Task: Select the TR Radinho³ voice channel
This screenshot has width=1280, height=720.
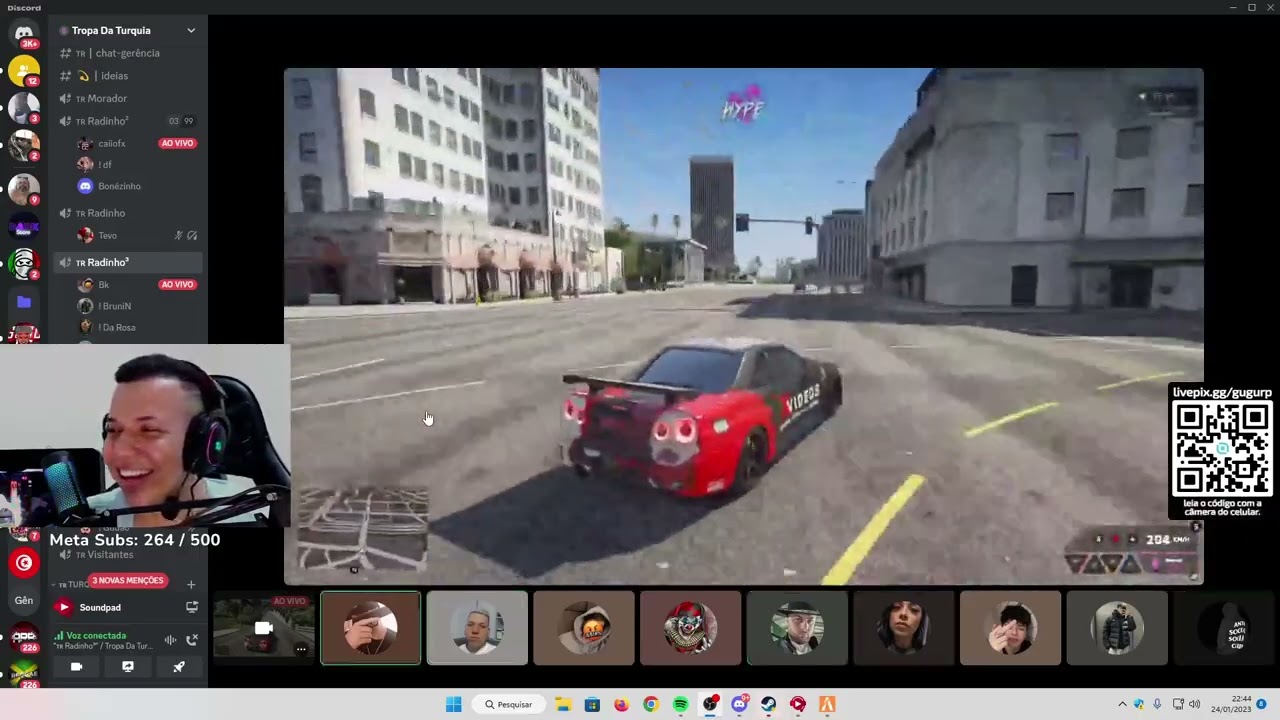Action: coord(129,262)
